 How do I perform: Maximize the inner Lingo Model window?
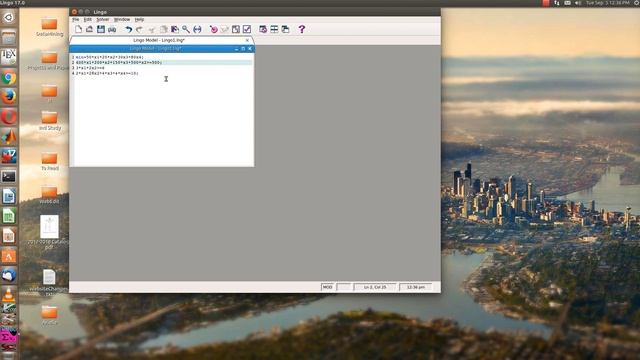[x=243, y=48]
